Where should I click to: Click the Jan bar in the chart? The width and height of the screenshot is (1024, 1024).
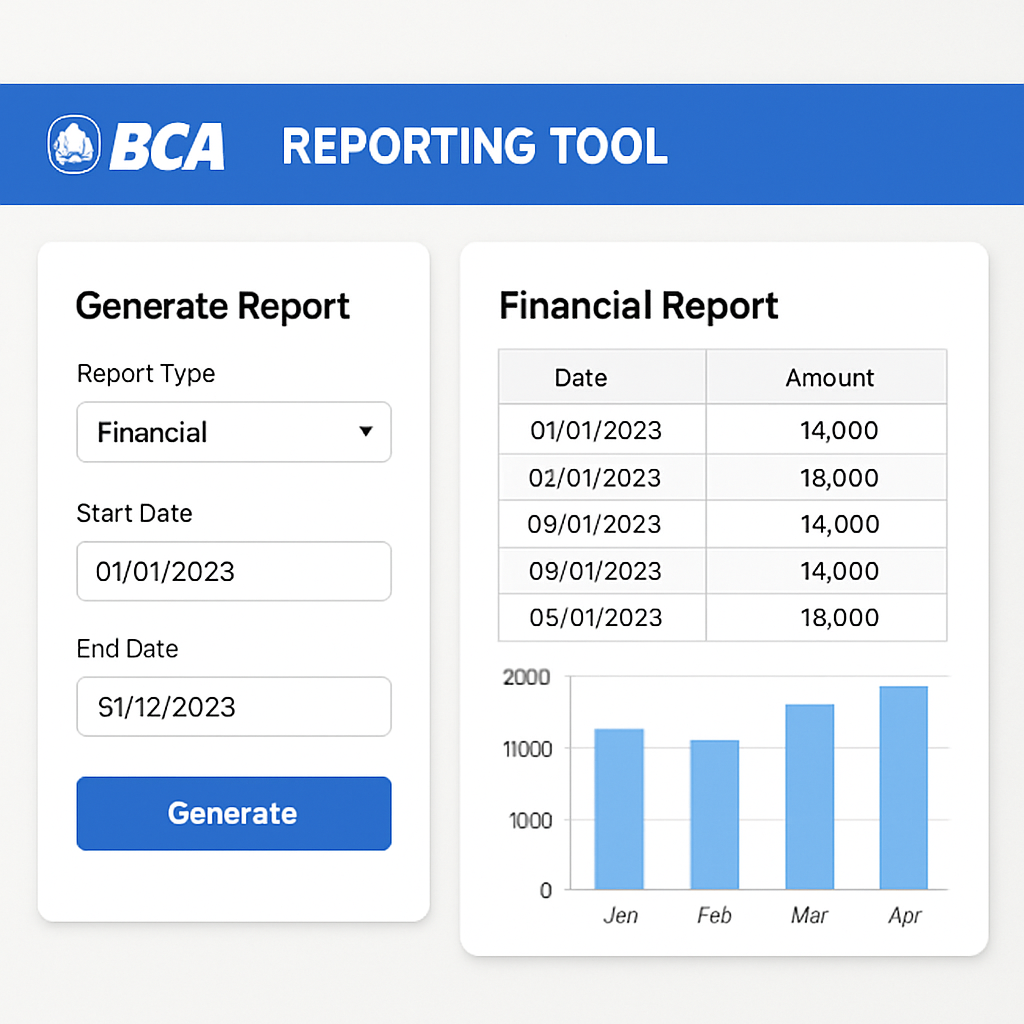click(x=619, y=808)
